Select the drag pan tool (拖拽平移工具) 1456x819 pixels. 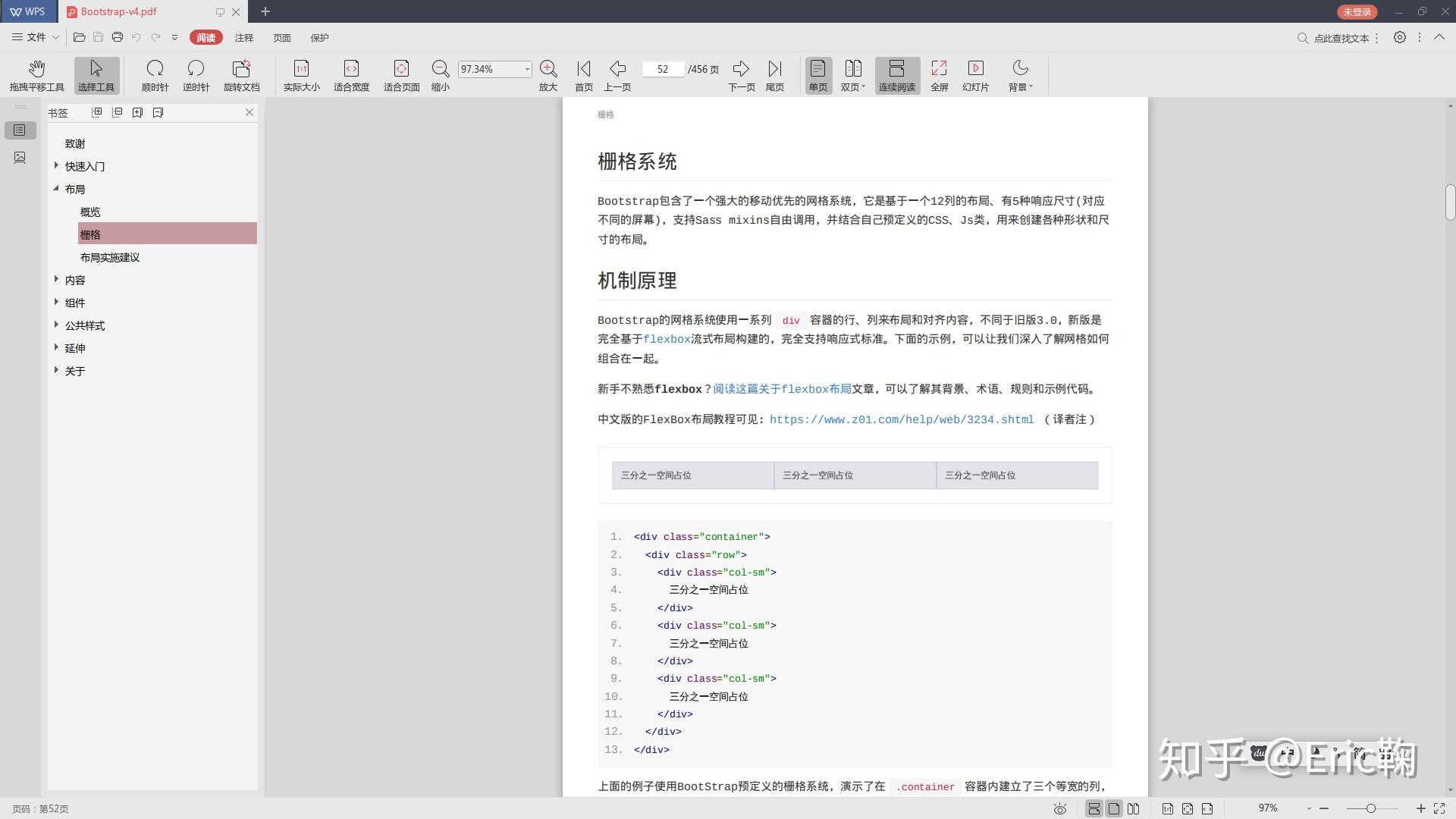(36, 76)
